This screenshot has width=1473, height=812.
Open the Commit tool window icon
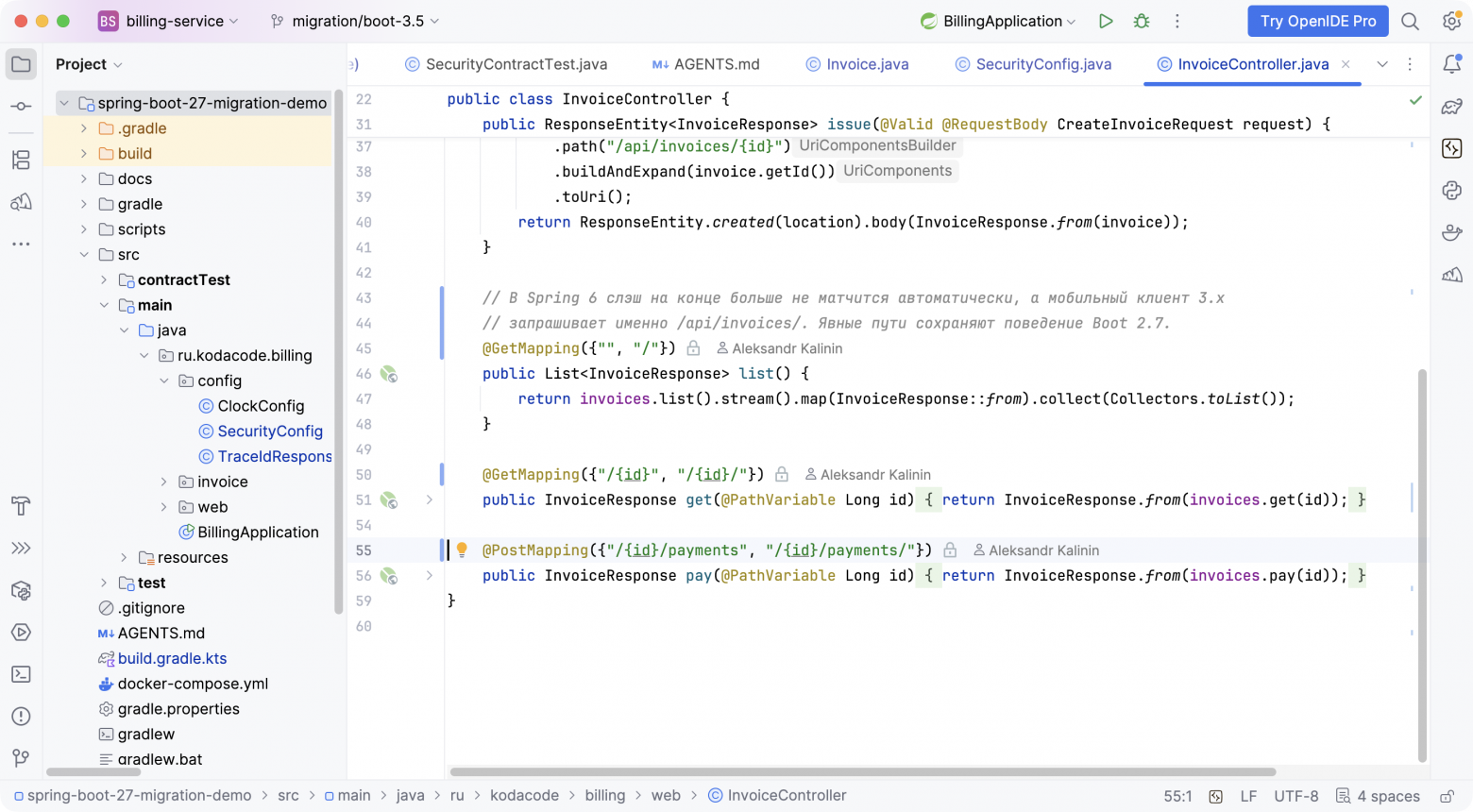21,106
